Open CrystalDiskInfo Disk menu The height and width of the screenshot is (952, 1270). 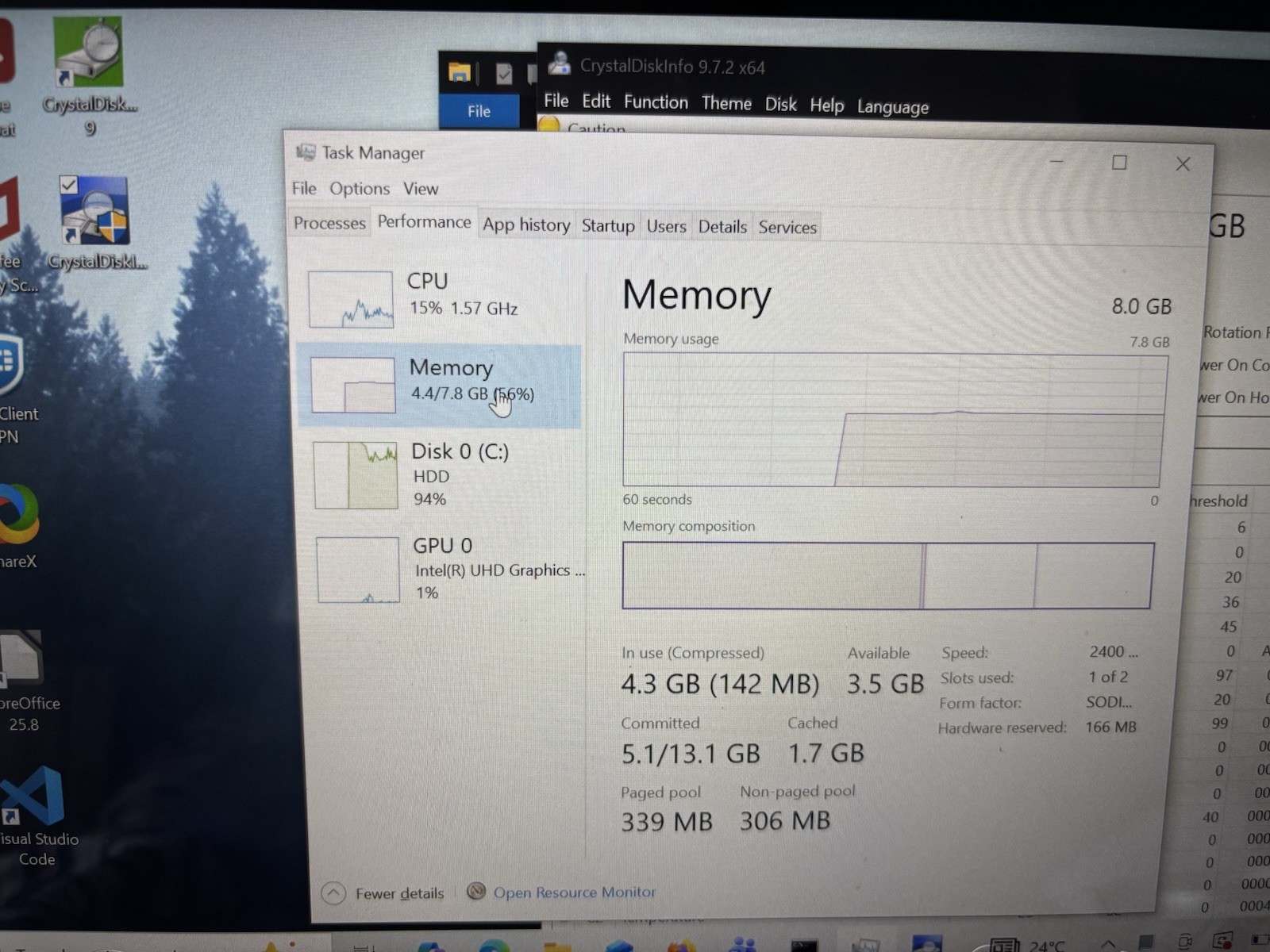point(780,105)
